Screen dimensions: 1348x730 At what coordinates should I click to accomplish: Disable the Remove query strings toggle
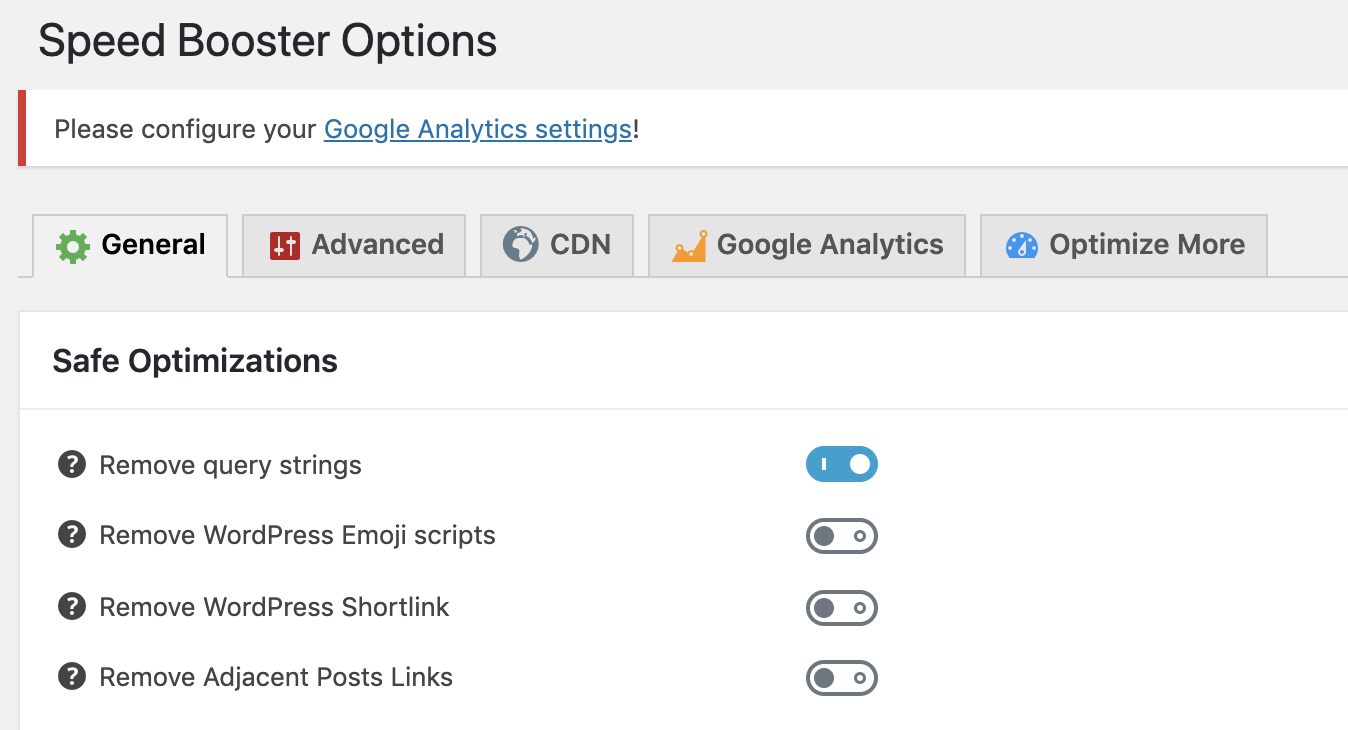[x=842, y=464]
